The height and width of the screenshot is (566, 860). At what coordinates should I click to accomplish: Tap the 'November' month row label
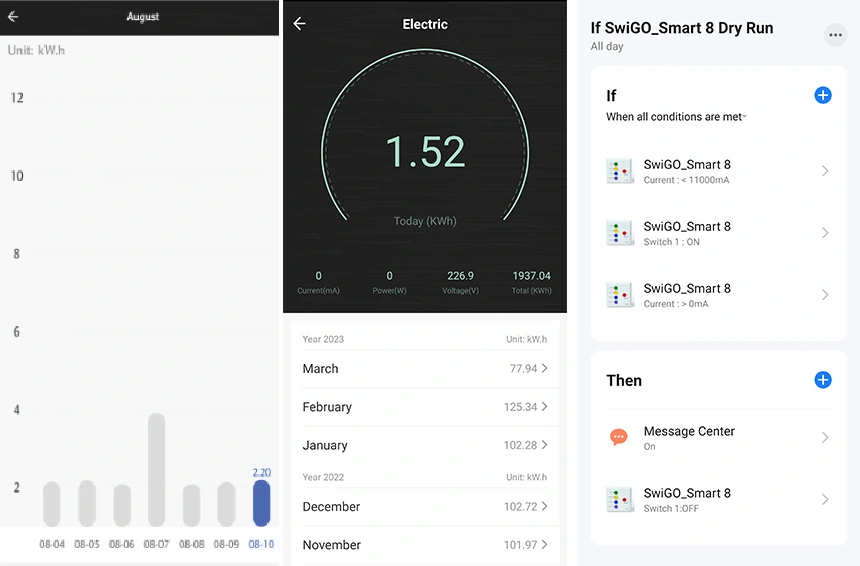pyautogui.click(x=332, y=545)
